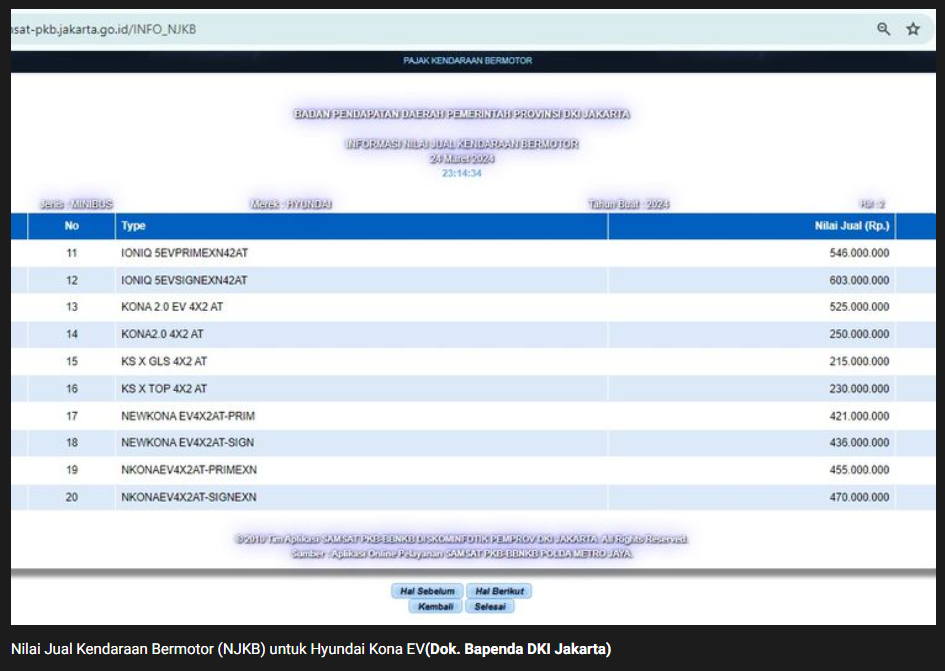945x671 pixels.
Task: Click the date 24 Maret 2024
Action: click(462, 159)
